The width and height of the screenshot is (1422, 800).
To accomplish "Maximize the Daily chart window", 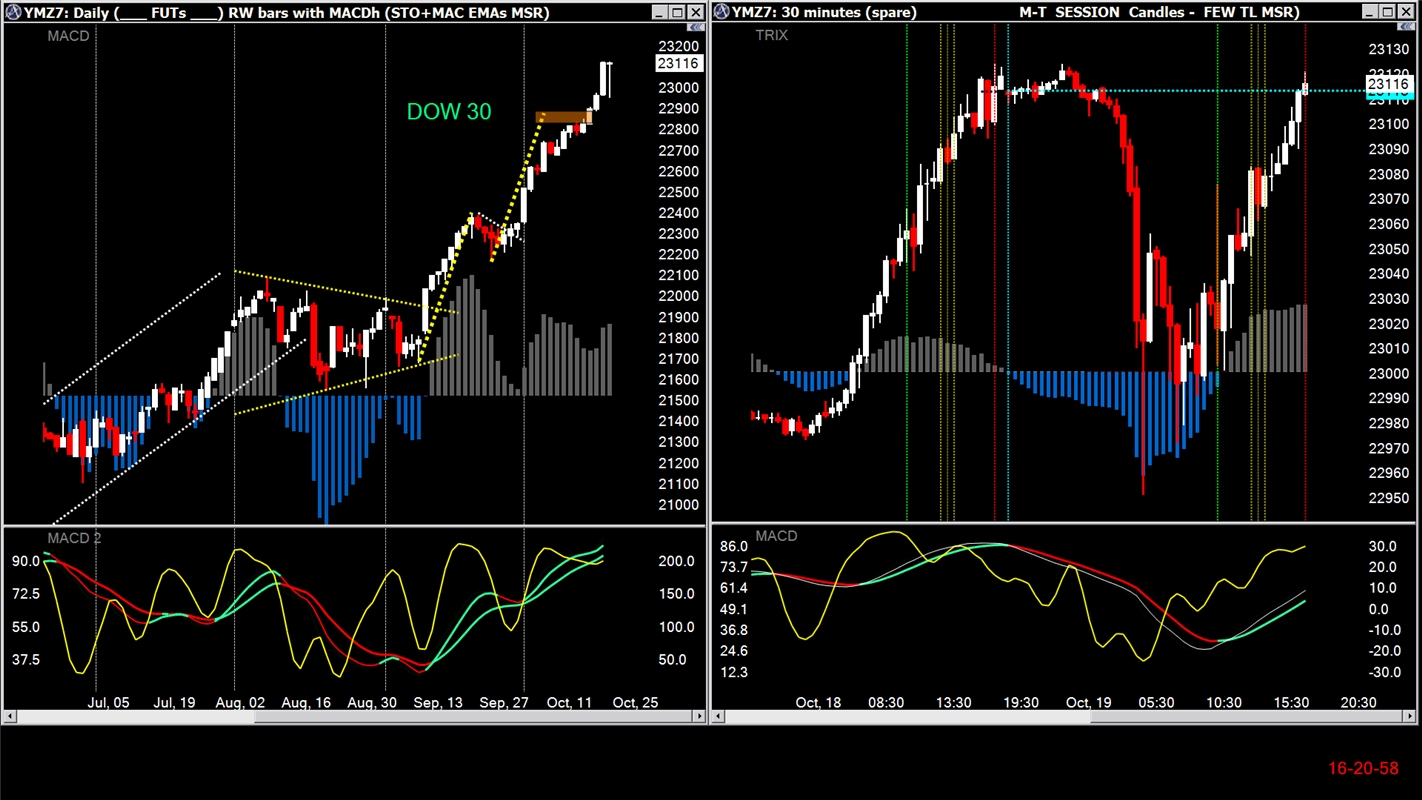I will coord(677,12).
